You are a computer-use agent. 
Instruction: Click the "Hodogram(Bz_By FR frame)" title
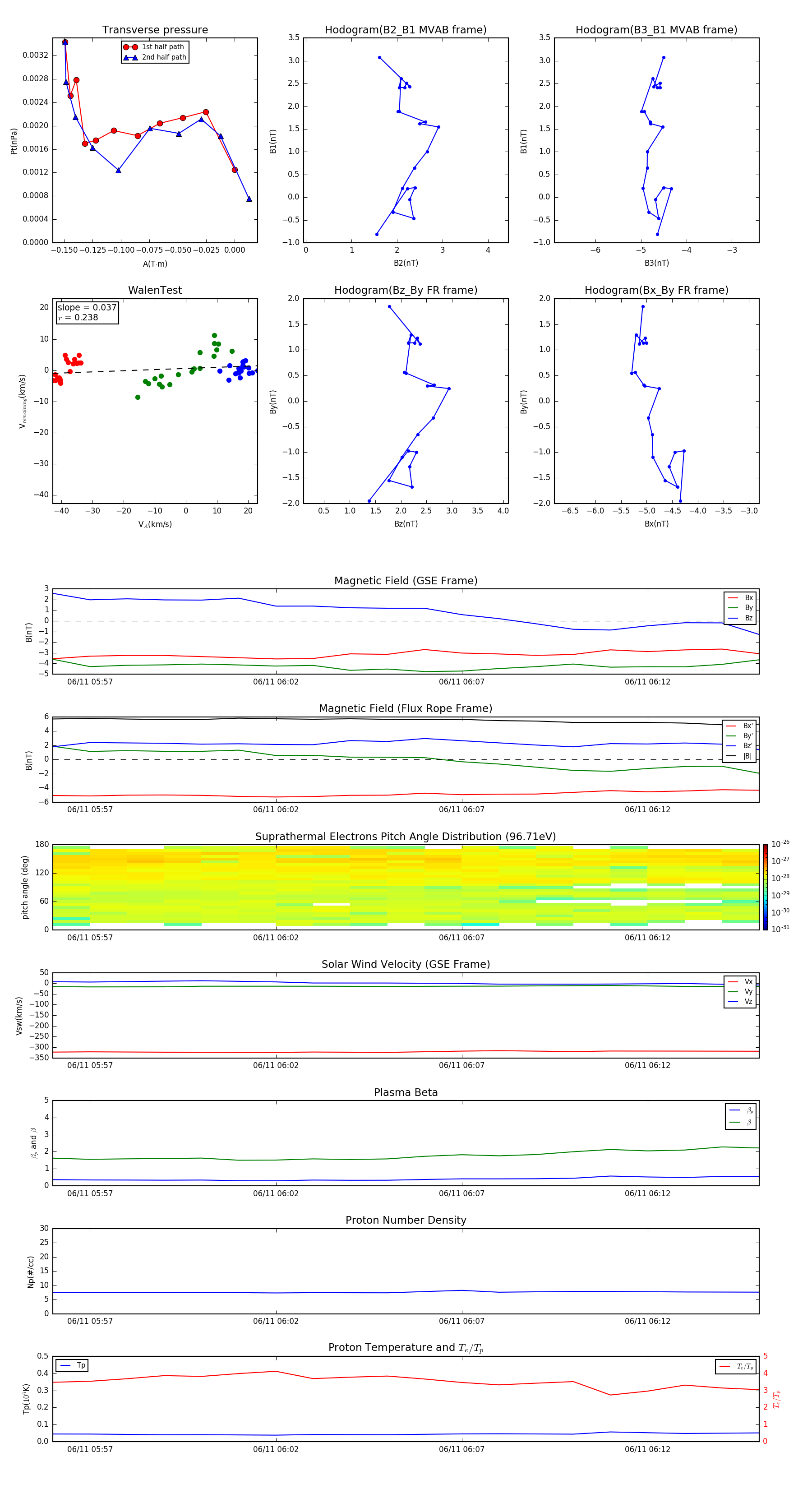(x=406, y=290)
